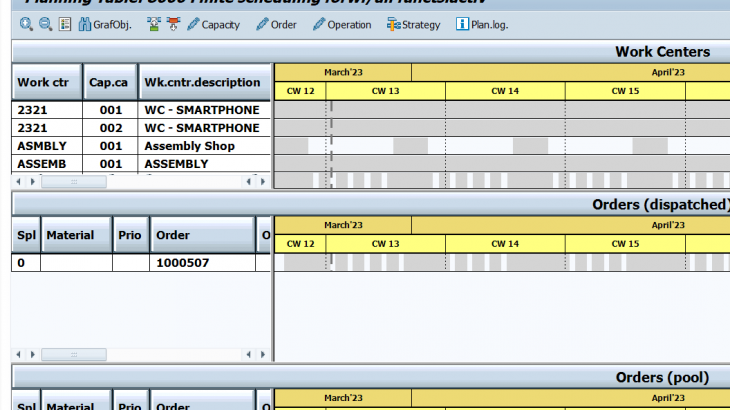This screenshot has height=410, width=730.
Task: Click the dispatched orders table horizontal scrollbar thumb
Action: 74,355
